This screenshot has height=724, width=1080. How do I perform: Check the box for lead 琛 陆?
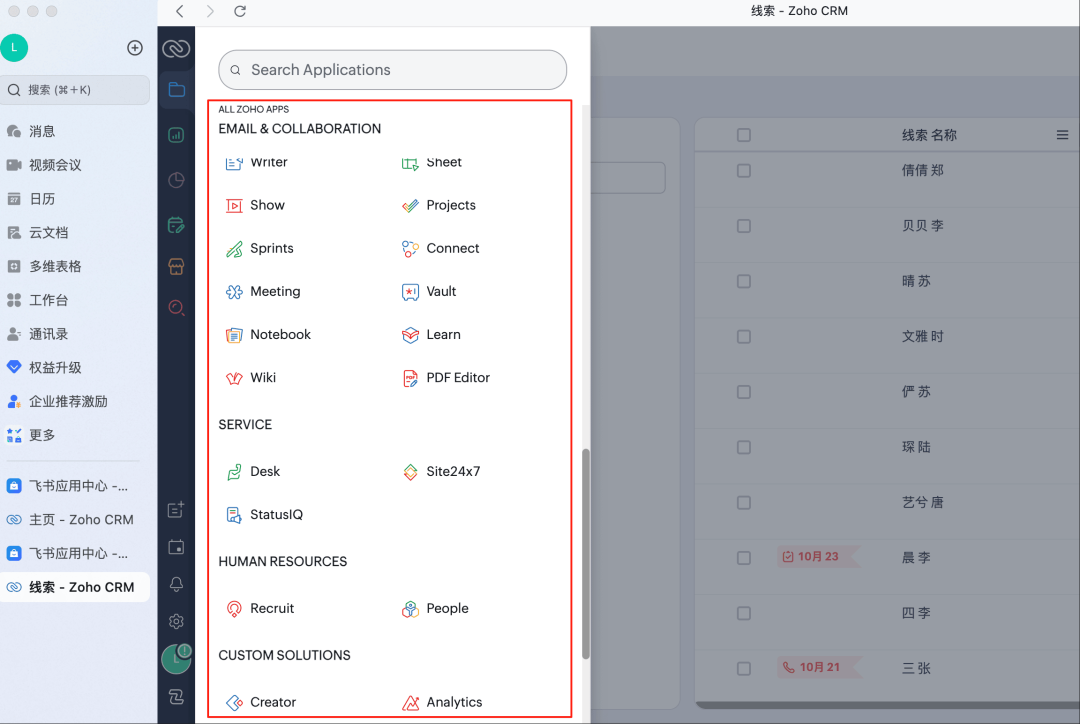(x=744, y=447)
